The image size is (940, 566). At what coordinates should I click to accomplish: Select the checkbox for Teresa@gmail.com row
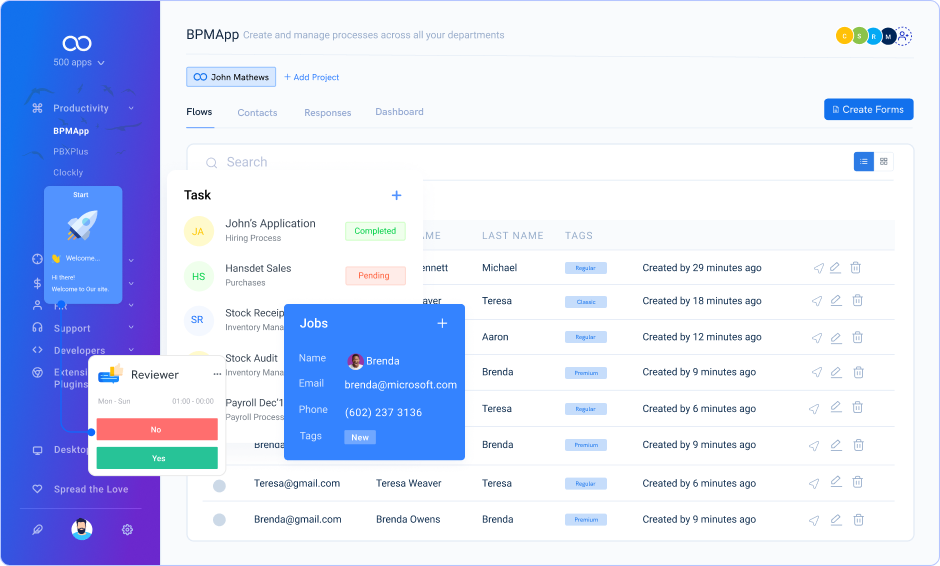coord(219,484)
